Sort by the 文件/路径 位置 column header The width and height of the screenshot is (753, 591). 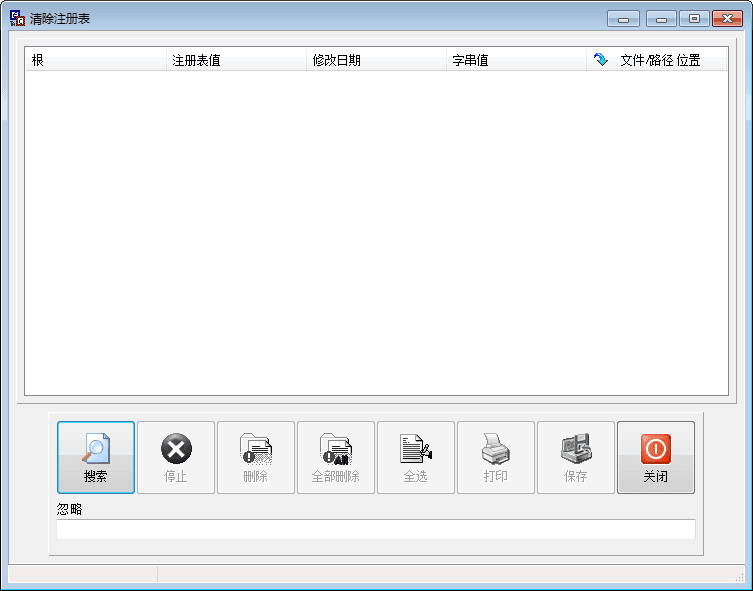click(656, 60)
